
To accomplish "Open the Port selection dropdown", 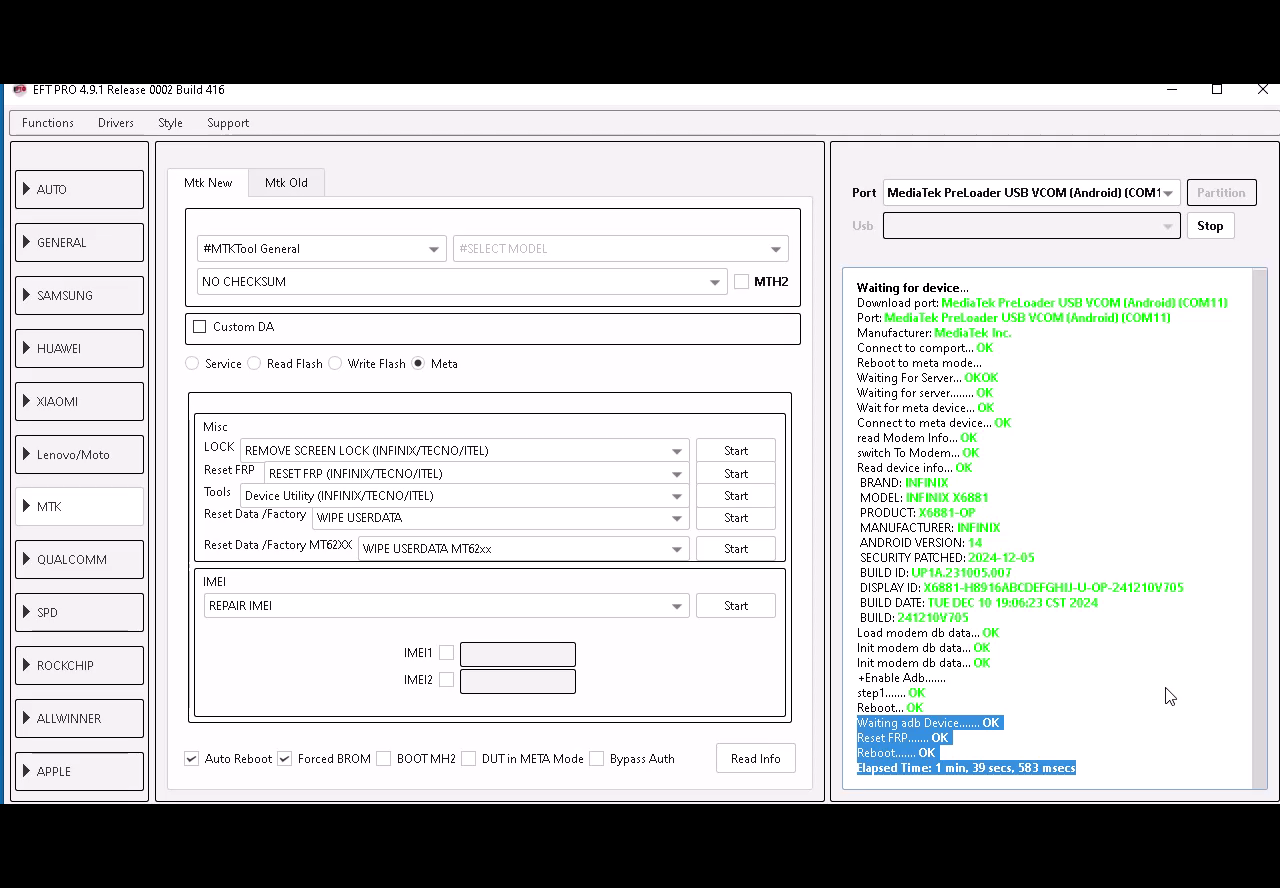I will click(x=1031, y=193).
